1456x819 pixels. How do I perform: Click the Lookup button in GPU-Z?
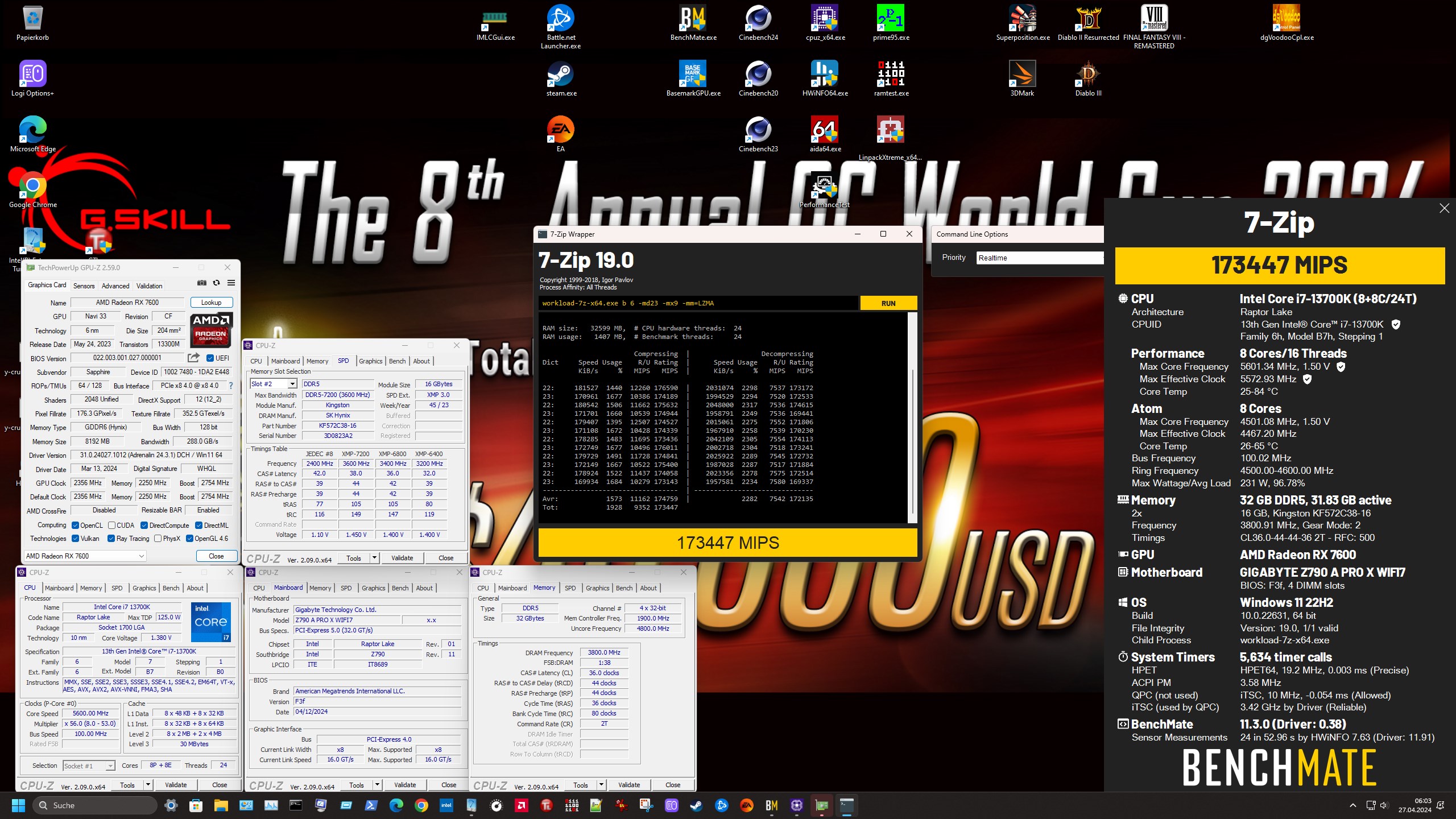click(x=211, y=303)
